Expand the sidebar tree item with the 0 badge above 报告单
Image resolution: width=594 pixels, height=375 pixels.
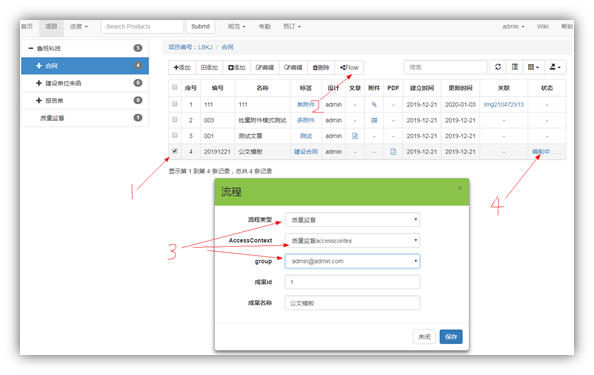[39, 83]
